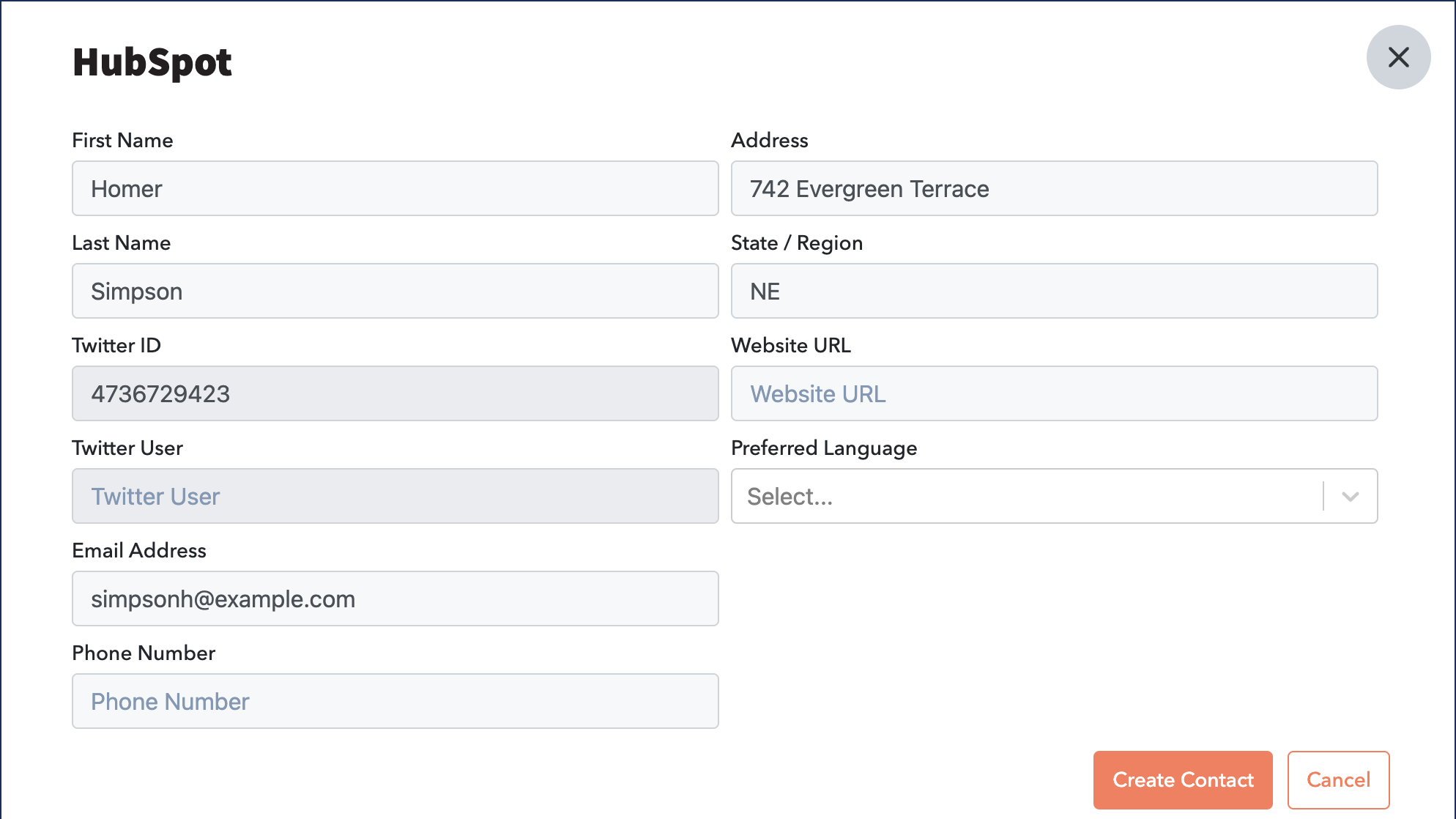This screenshot has height=819, width=1456.
Task: Click the empty Website URL field
Action: (x=1054, y=394)
